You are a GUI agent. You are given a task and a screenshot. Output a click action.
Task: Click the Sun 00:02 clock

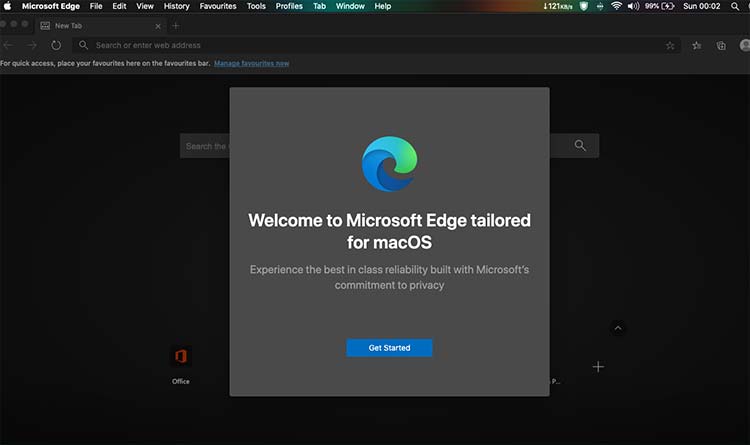click(702, 6)
